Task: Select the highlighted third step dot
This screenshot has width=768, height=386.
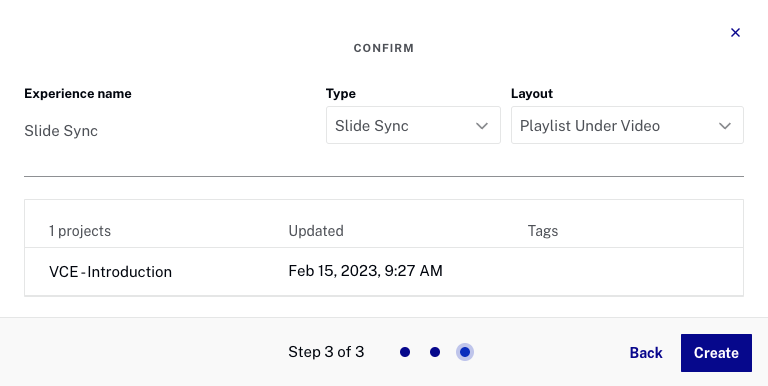Action: click(x=465, y=352)
